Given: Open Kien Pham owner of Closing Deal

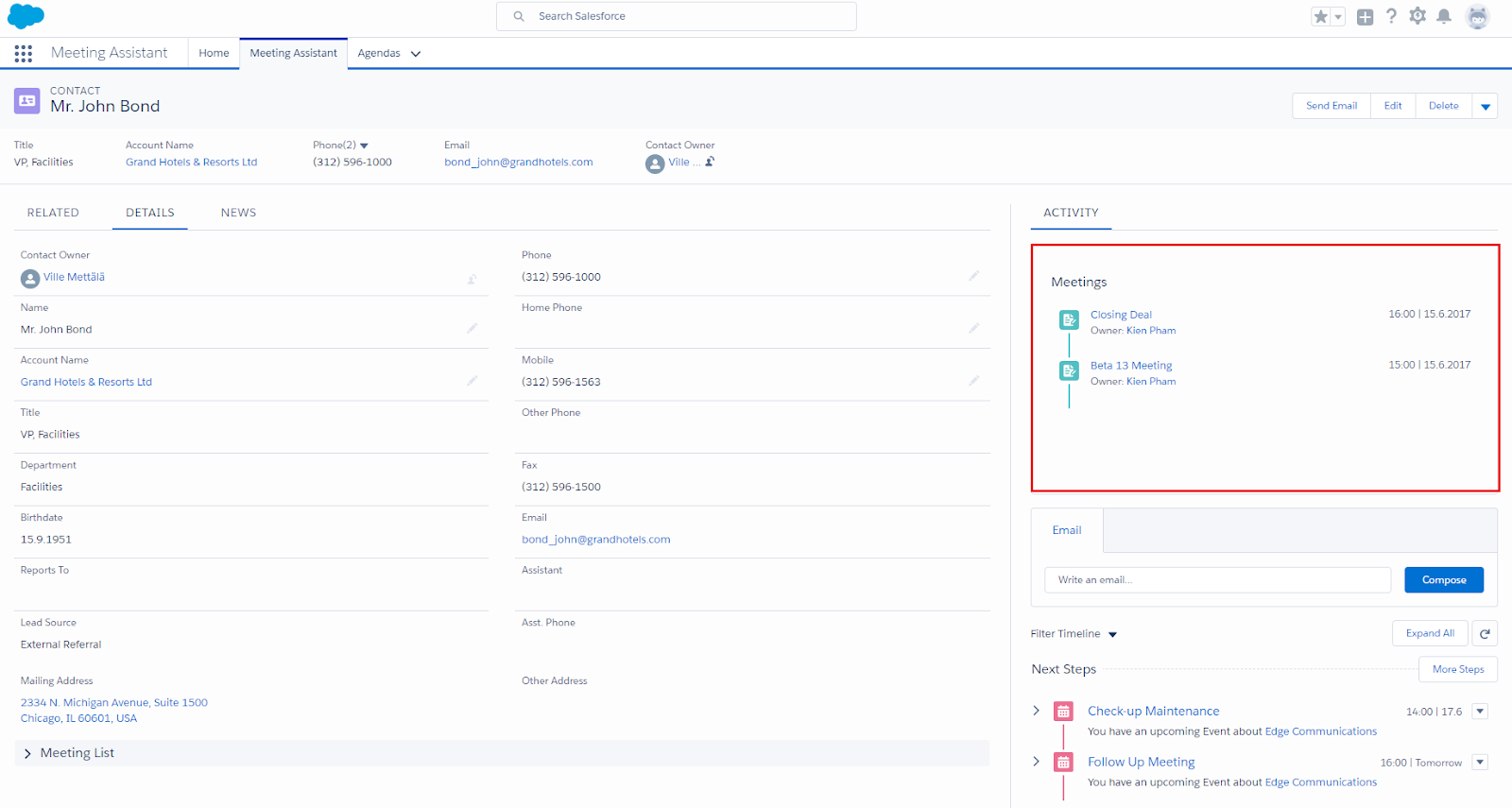Looking at the screenshot, I should pyautogui.click(x=1151, y=331).
